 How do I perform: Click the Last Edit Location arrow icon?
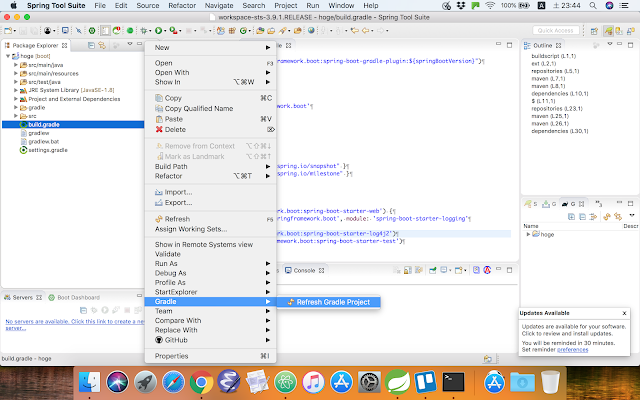(354, 31)
